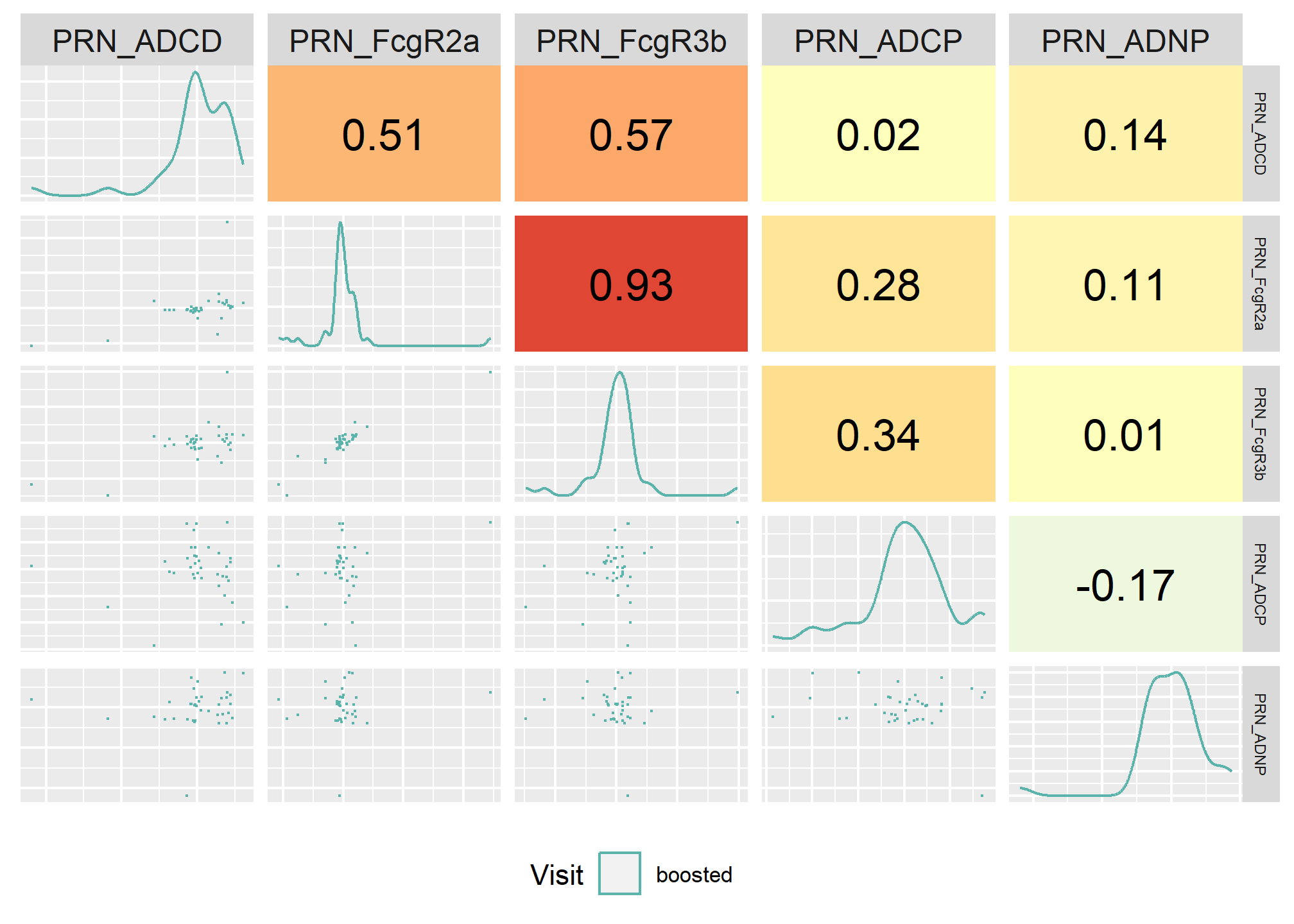Click the boosted legend key box
This screenshot has height=924, width=1294.
[619, 873]
